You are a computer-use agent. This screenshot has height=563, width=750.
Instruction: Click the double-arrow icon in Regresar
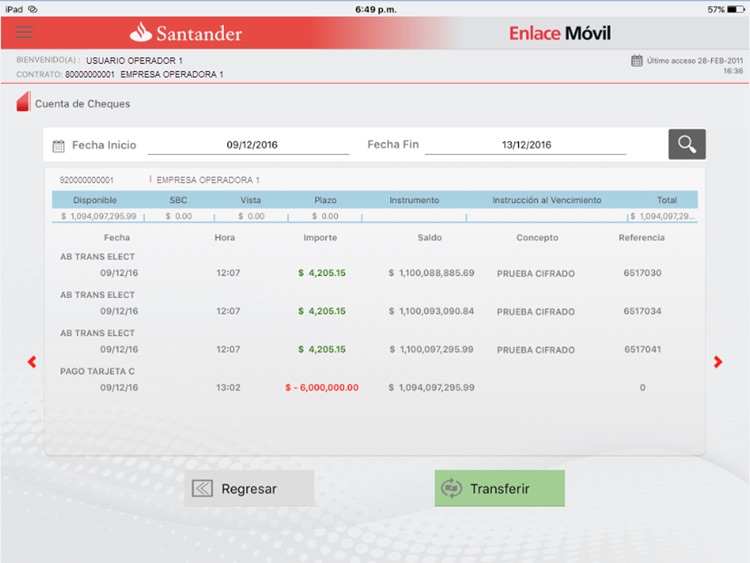202,488
